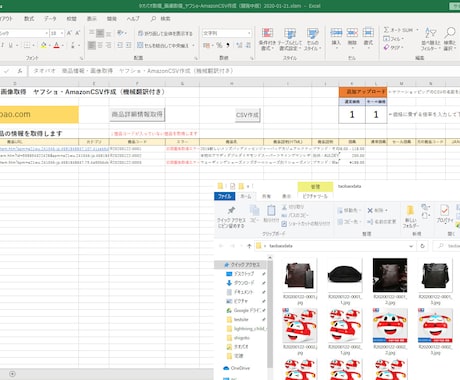Viewport: 460px width, 380px height.
Task: Open Excel Help tab
Action: pyautogui.click(x=133, y=19)
